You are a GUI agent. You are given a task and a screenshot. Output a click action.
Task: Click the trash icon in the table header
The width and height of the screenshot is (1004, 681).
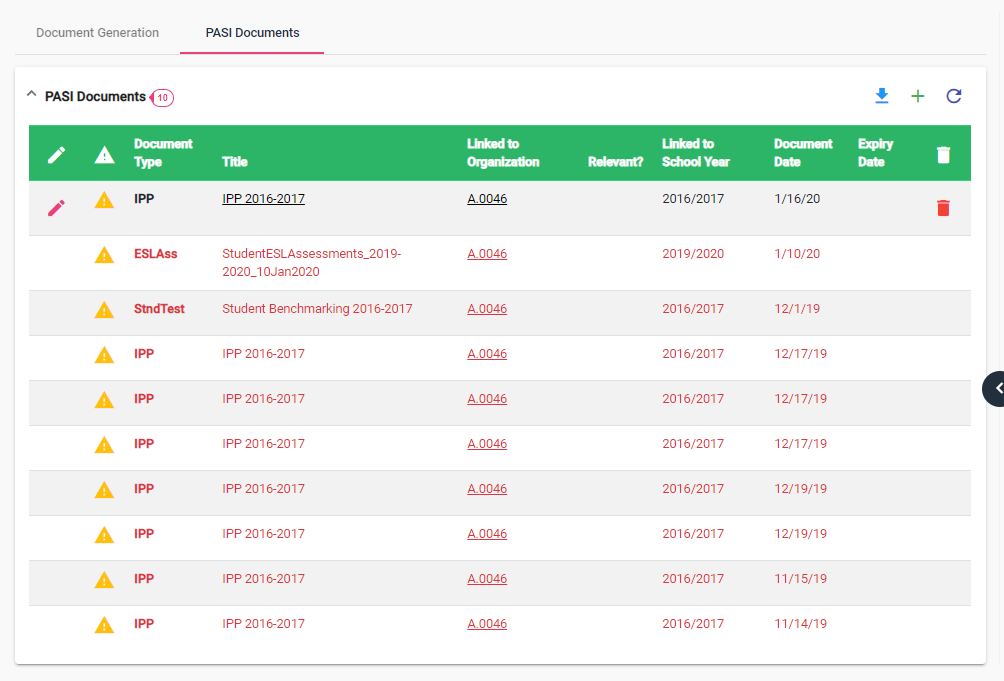[x=943, y=154]
